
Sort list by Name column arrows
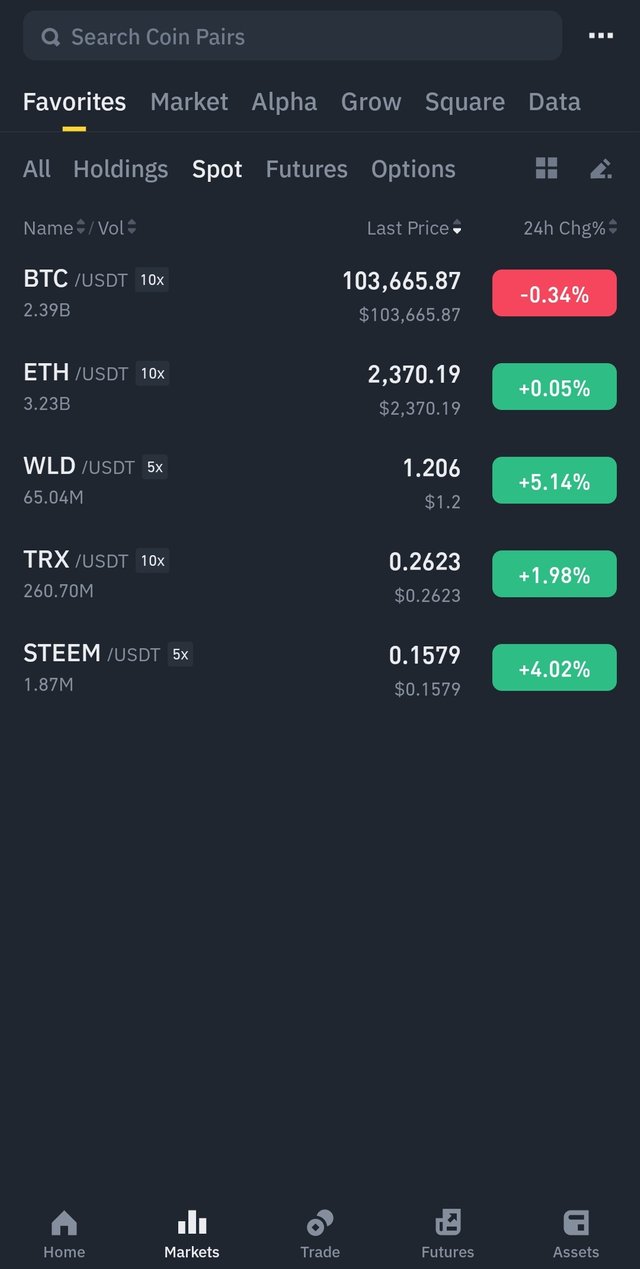point(81,228)
